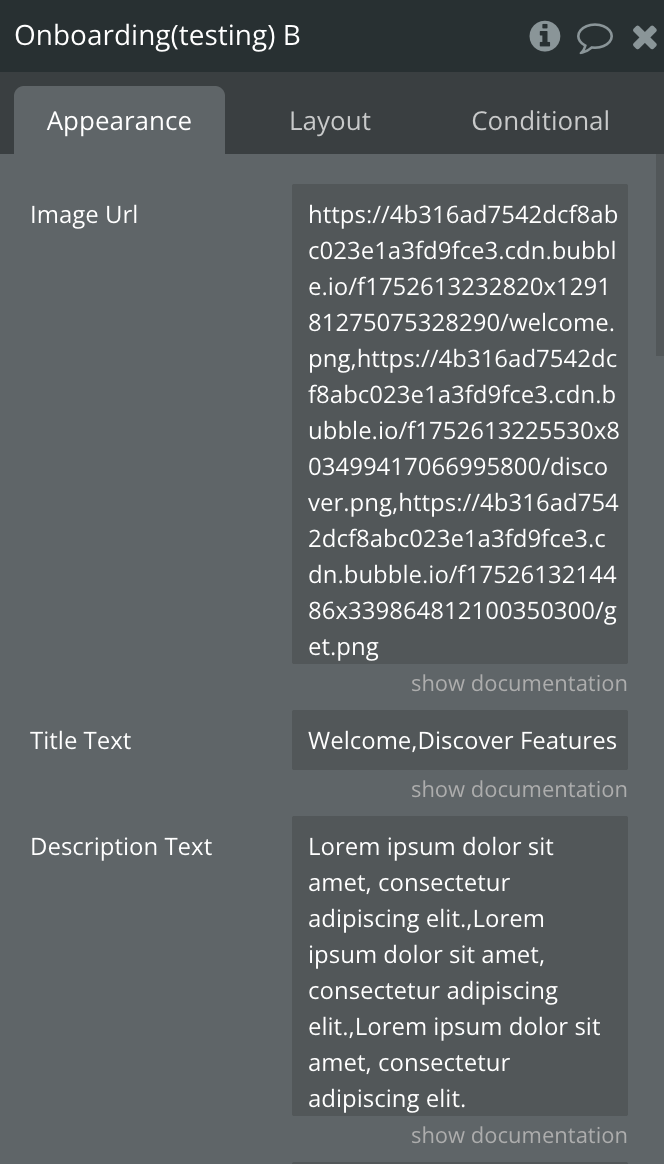The image size is (664, 1164).
Task: Click inside the Description Text field
Action: [x=460, y=966]
